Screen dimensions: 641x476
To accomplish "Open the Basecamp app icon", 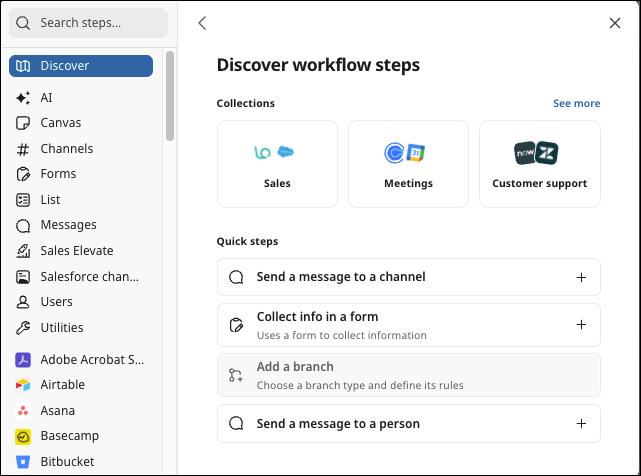I will pos(23,437).
